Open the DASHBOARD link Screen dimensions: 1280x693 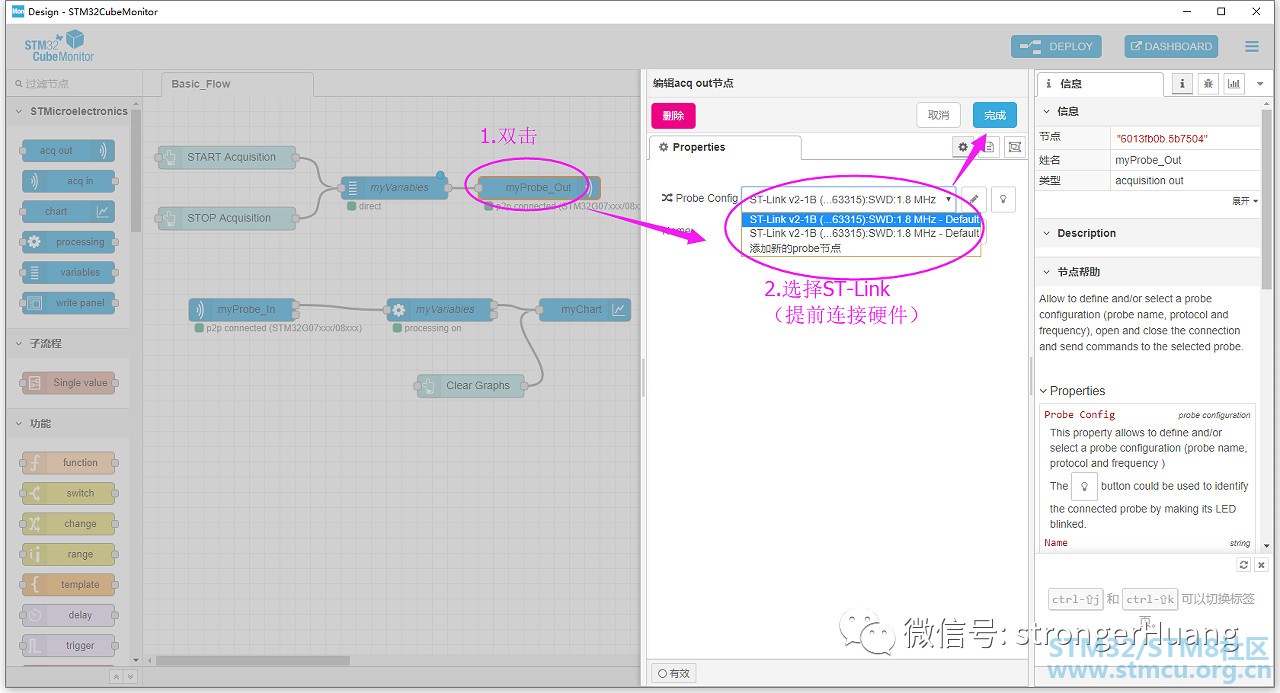click(1170, 46)
